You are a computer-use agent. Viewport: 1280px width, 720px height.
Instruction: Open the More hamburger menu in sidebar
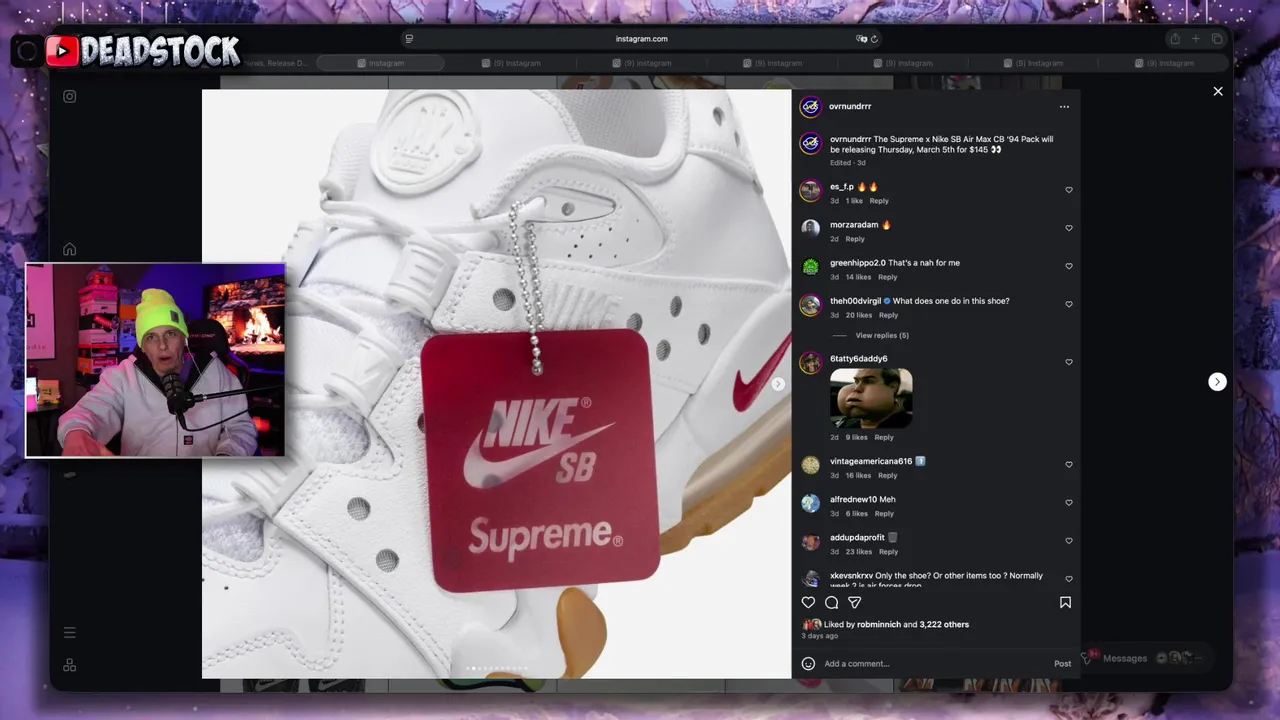coord(69,632)
